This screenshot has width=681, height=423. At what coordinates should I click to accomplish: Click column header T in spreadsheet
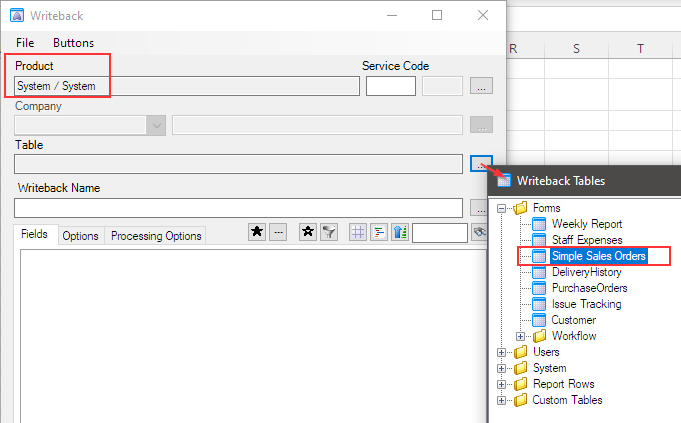(640, 49)
